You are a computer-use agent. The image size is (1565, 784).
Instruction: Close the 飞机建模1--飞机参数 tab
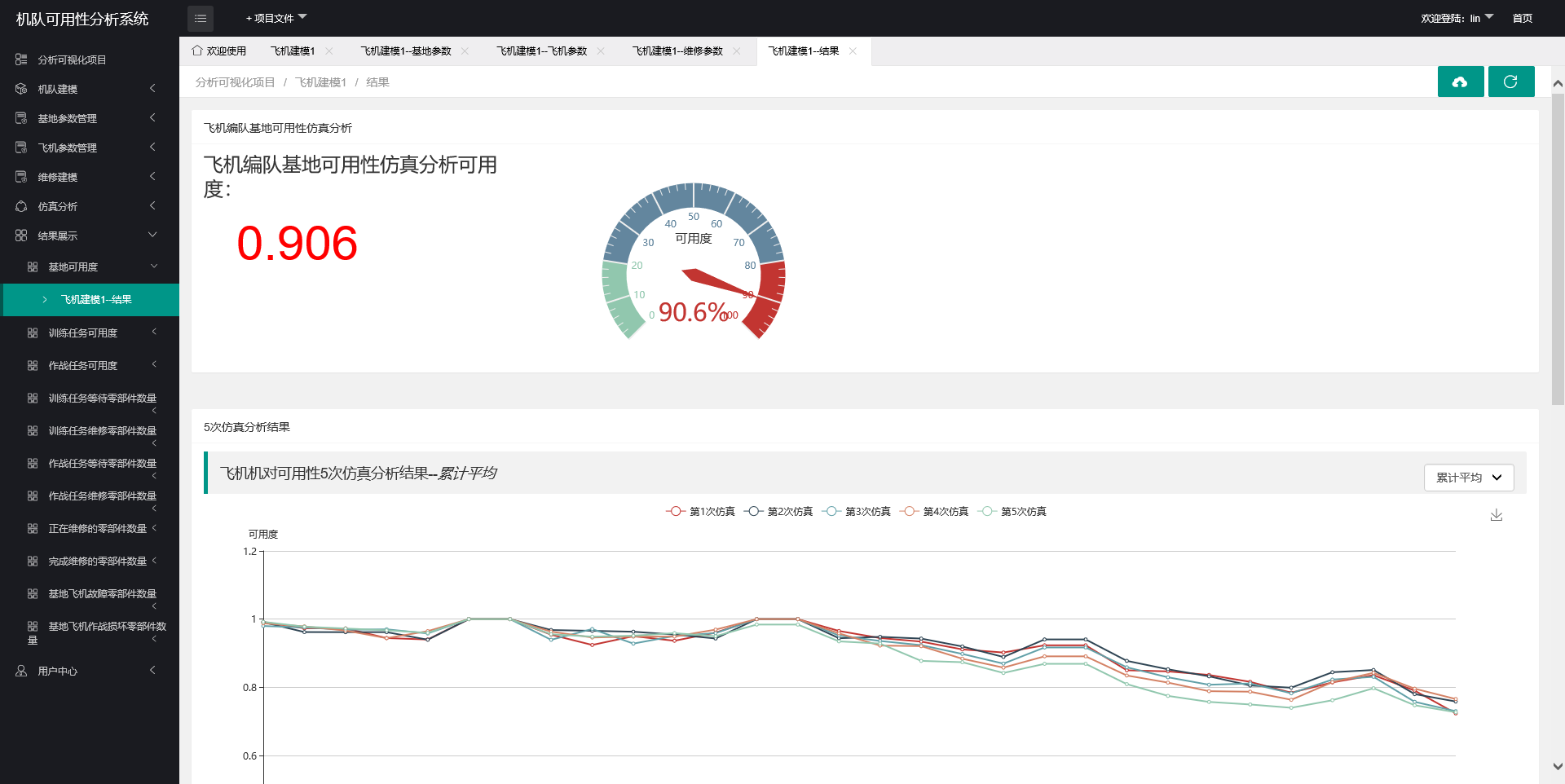601,51
